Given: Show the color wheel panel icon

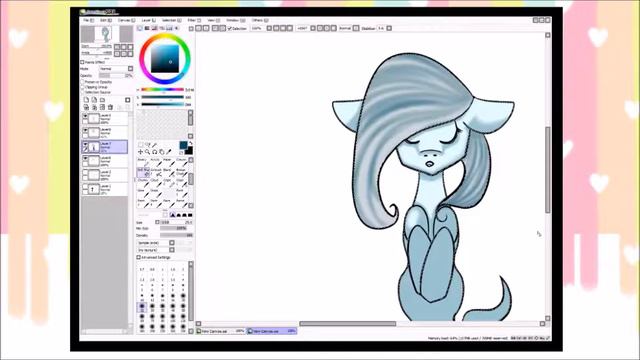Looking at the screenshot, I should coord(140,28).
